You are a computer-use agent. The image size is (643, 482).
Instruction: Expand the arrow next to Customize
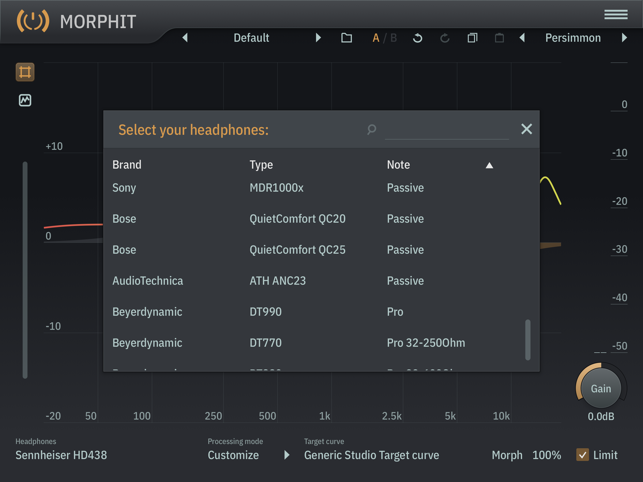tap(287, 455)
